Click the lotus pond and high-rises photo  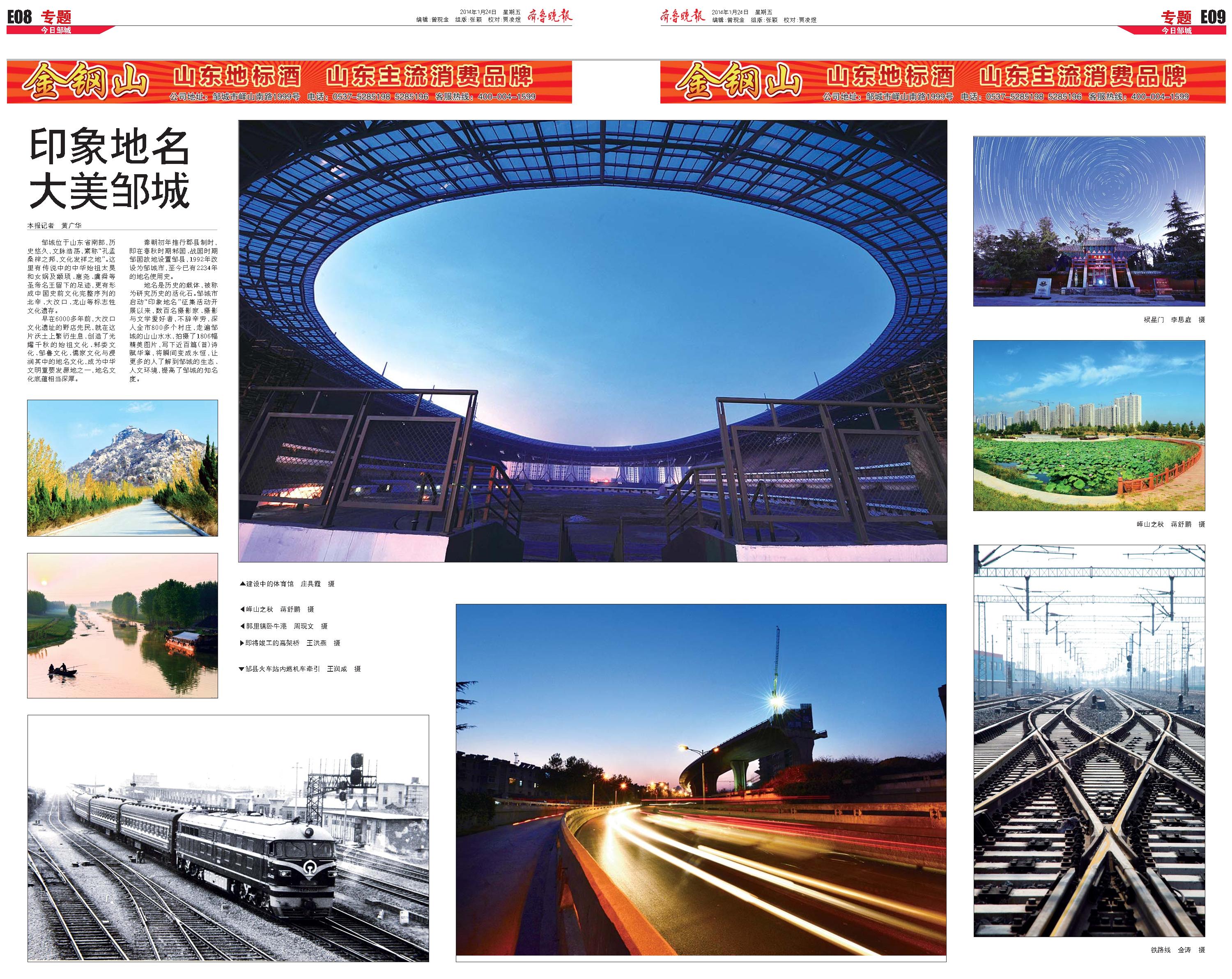click(x=1089, y=425)
